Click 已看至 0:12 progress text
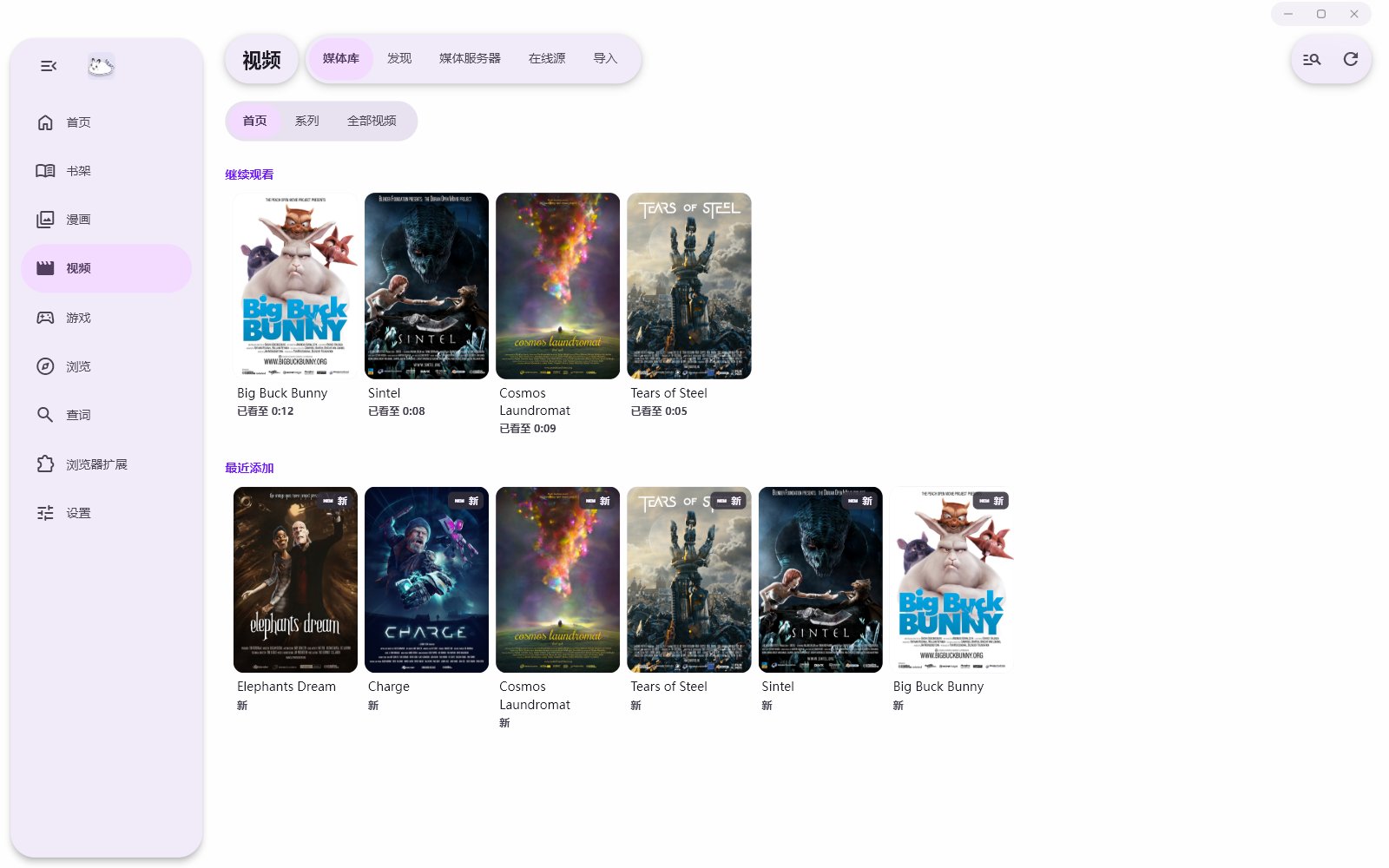Screen dimensions: 1389x868 pos(266,411)
